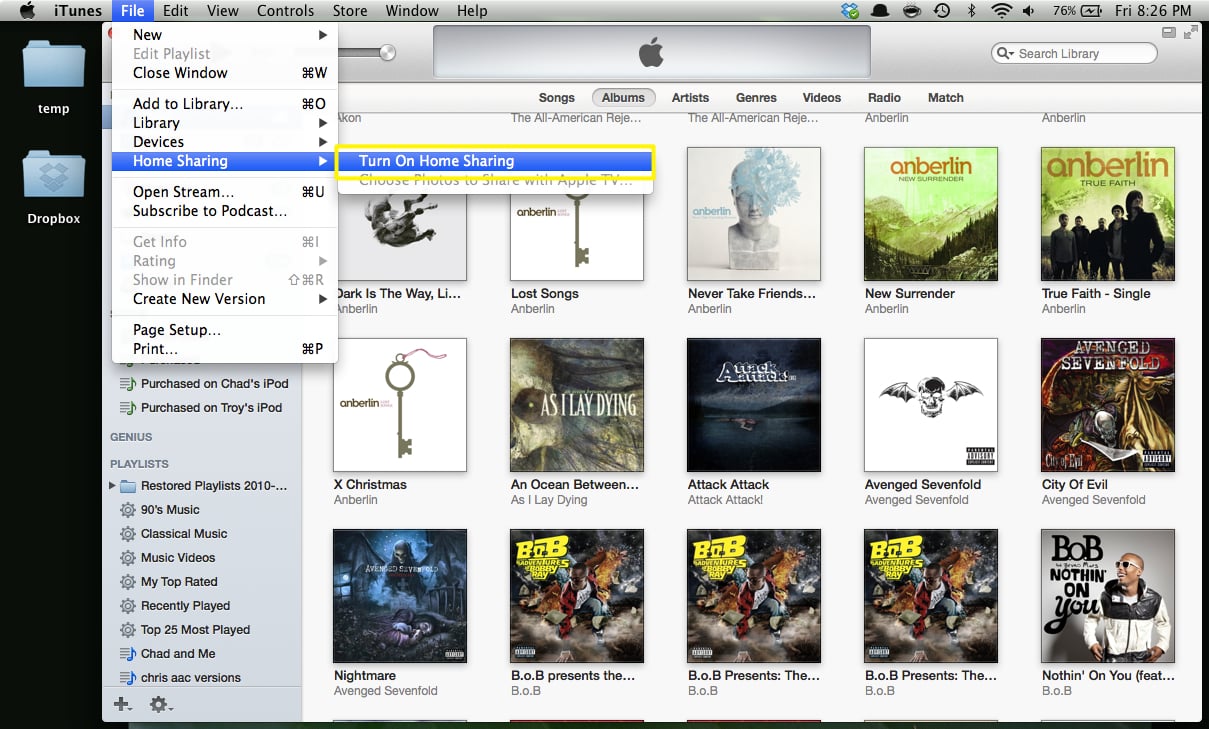1209x729 pixels.
Task: Click the Dropbox menu bar icon
Action: pos(851,11)
